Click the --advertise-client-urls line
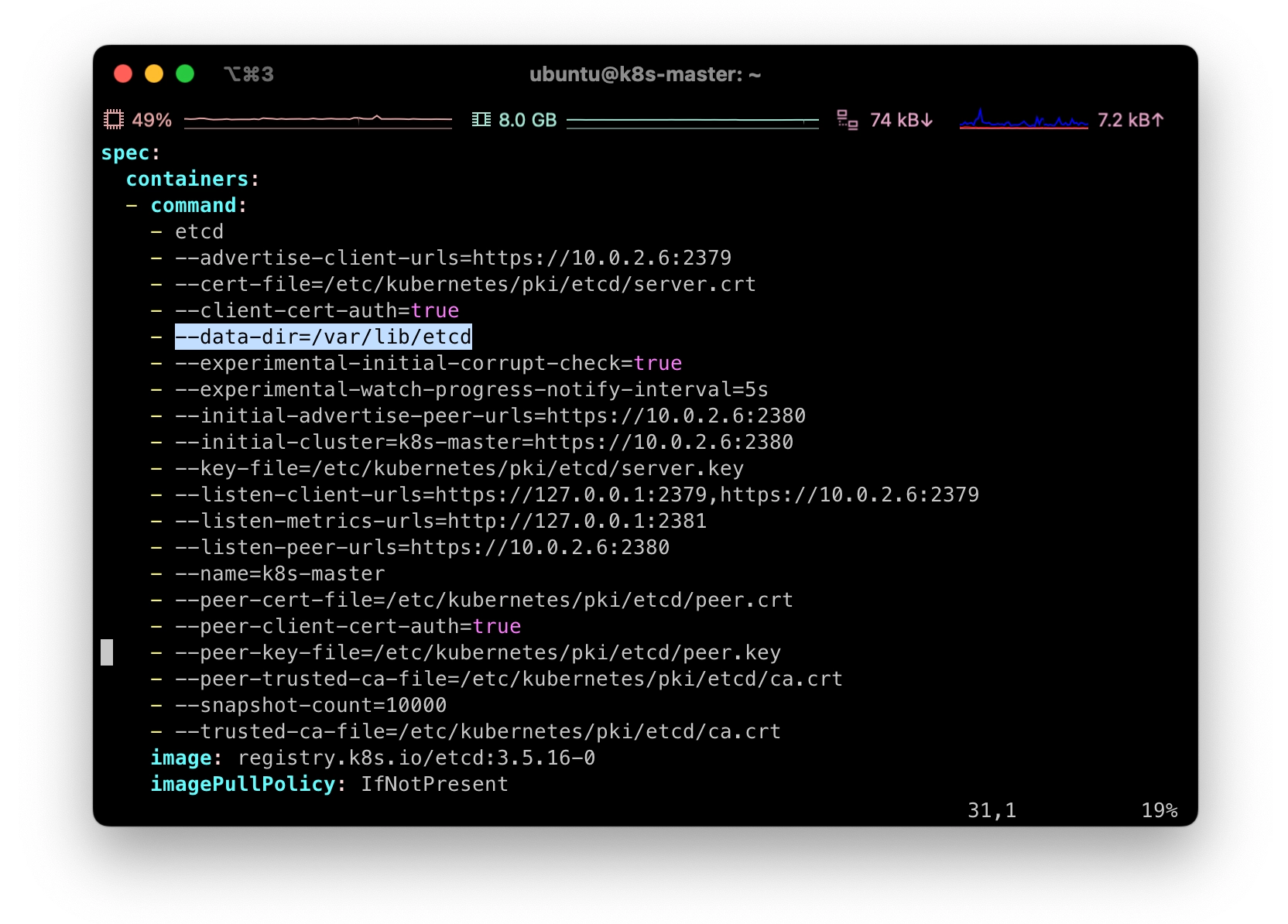Screen dimensions: 1288x924 tap(453, 258)
